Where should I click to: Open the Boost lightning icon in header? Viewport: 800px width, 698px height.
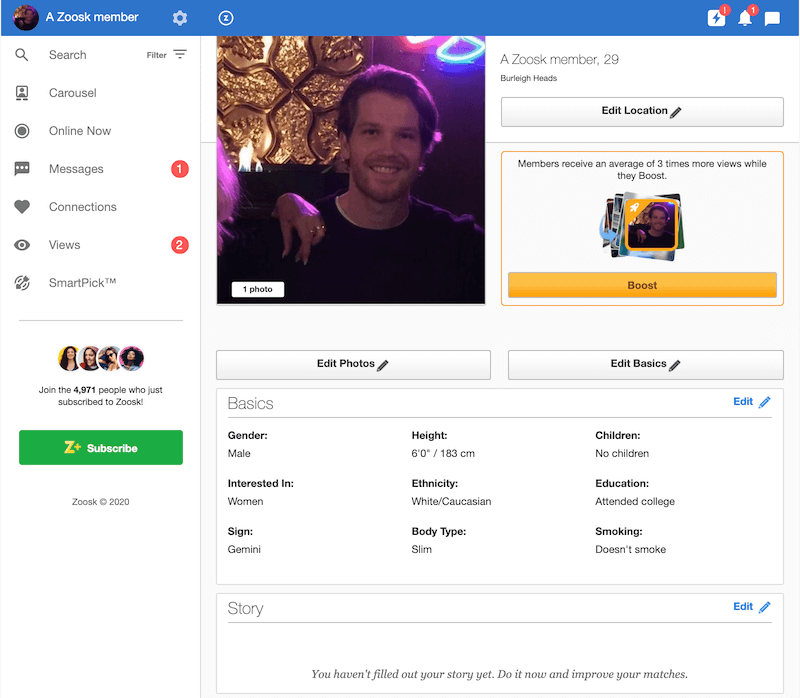pyautogui.click(x=716, y=18)
